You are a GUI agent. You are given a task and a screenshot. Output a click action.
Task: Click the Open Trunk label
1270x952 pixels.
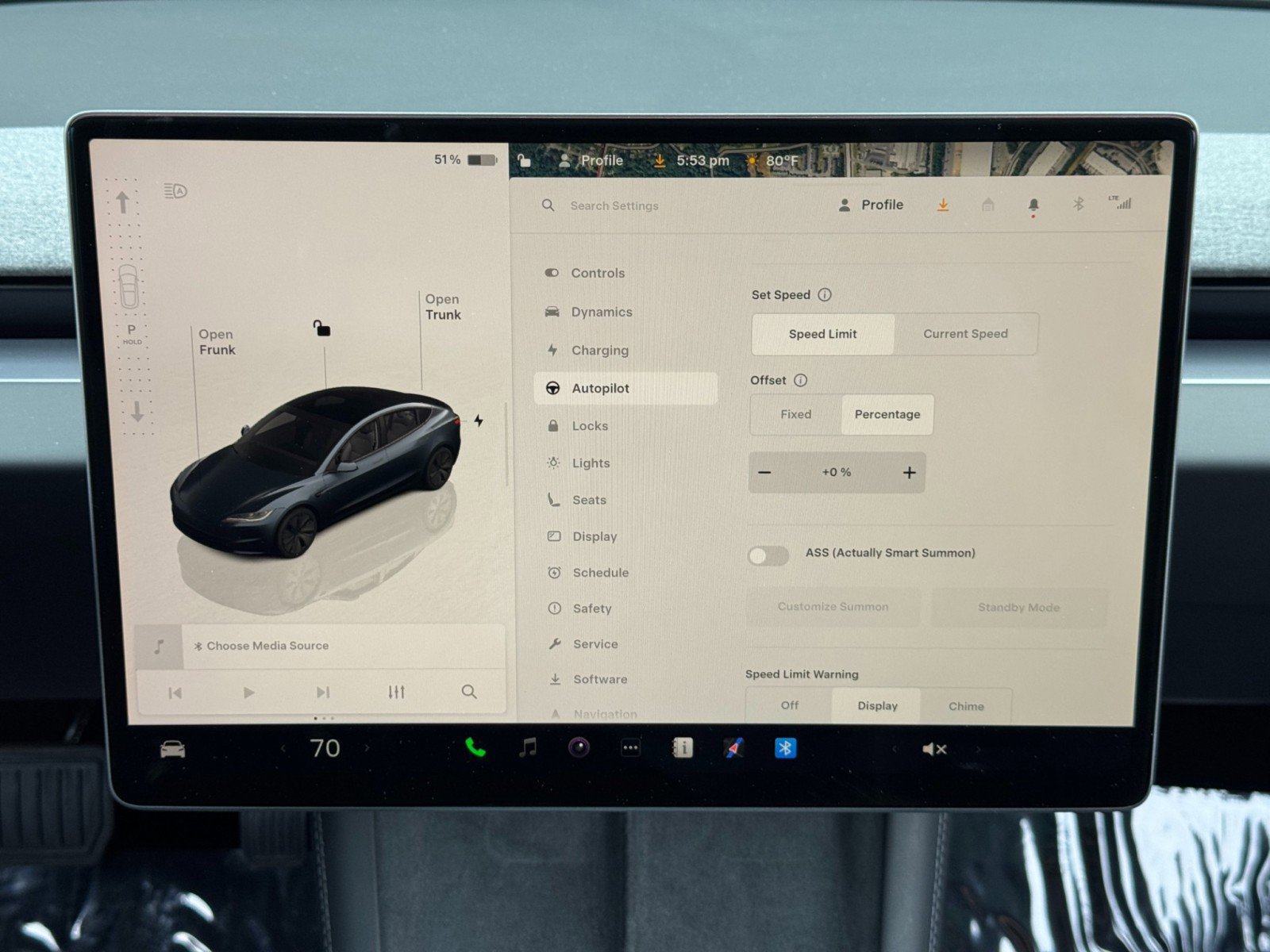[442, 307]
